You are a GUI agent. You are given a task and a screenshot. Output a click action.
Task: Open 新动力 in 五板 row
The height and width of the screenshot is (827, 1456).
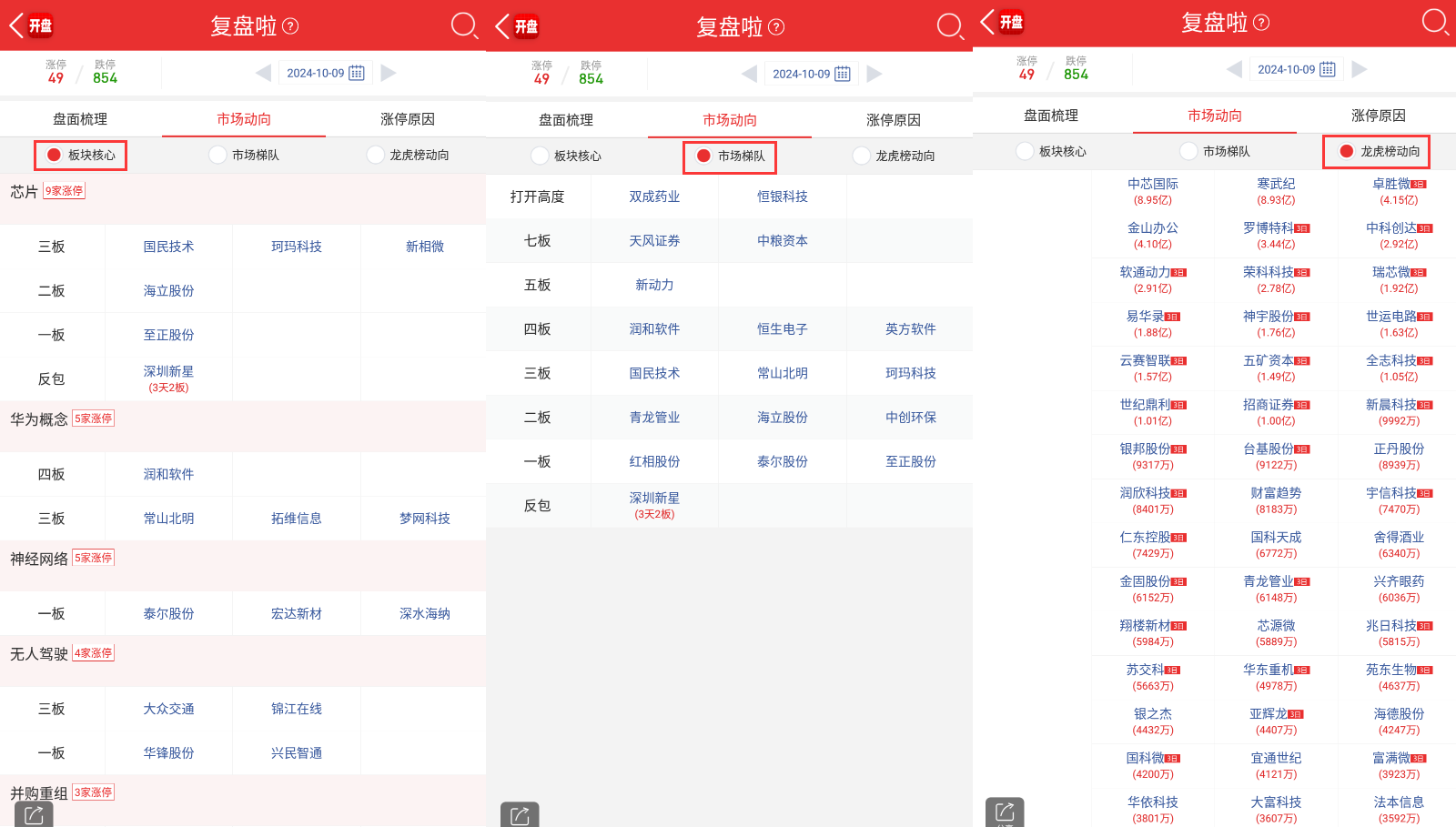pos(654,285)
